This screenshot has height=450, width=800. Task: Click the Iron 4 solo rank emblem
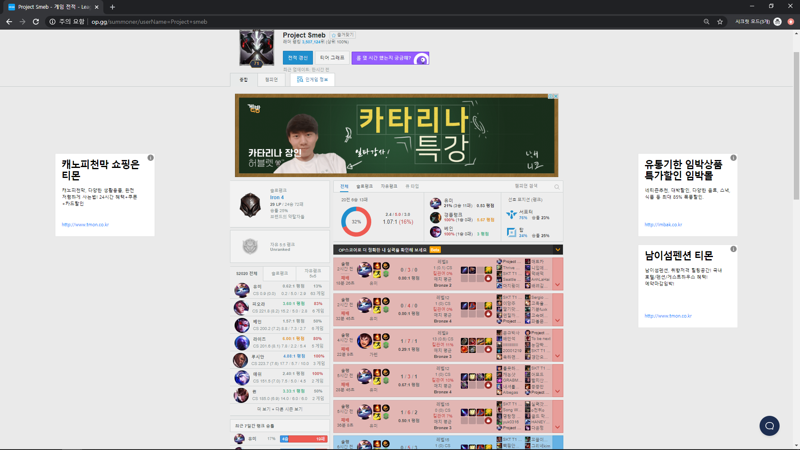pyautogui.click(x=250, y=205)
